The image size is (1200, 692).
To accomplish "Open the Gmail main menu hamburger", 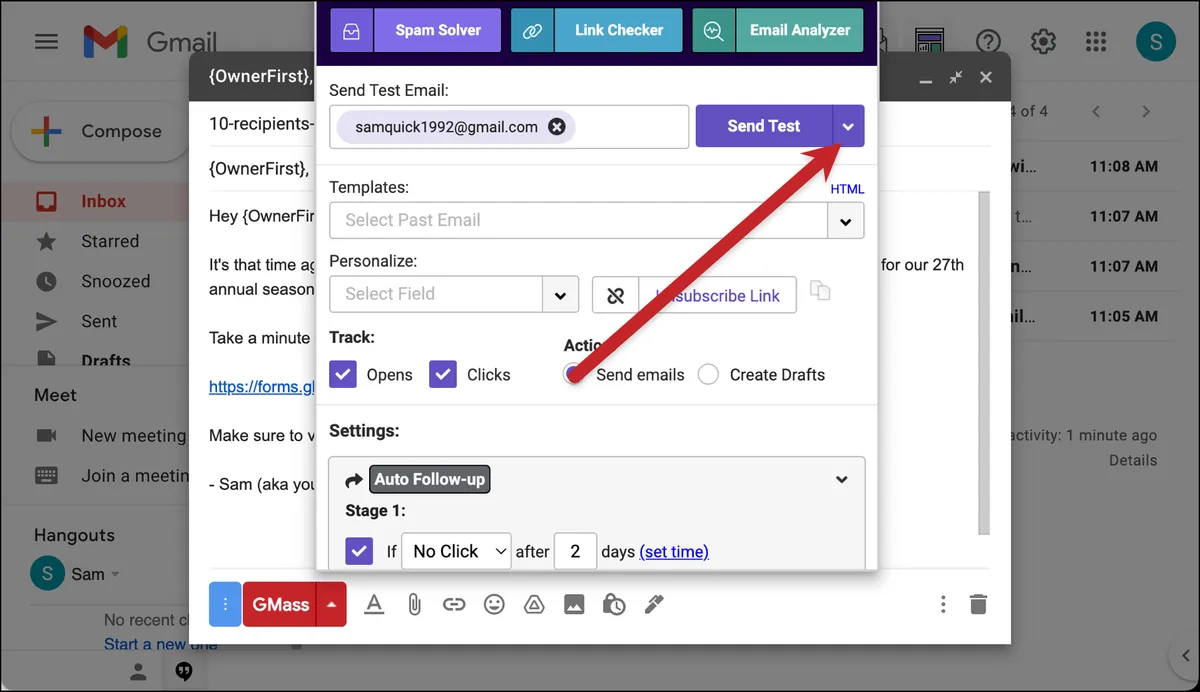I will point(46,42).
